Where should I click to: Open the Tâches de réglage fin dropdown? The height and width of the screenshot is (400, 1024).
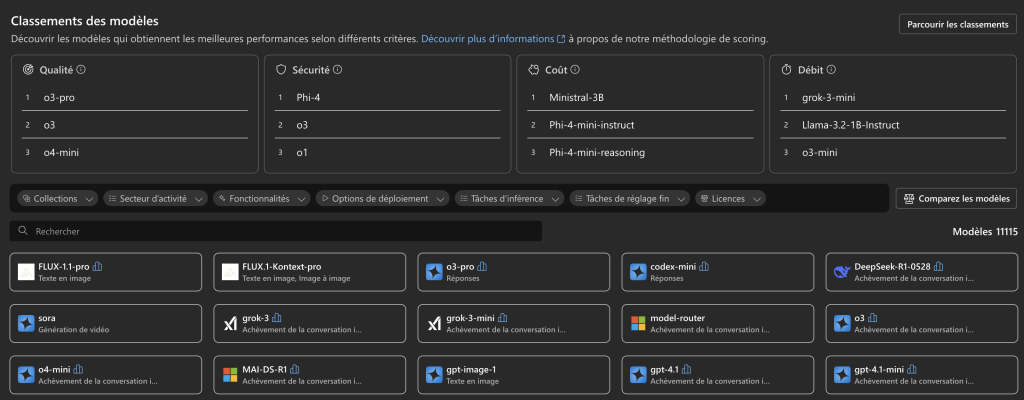pos(630,199)
